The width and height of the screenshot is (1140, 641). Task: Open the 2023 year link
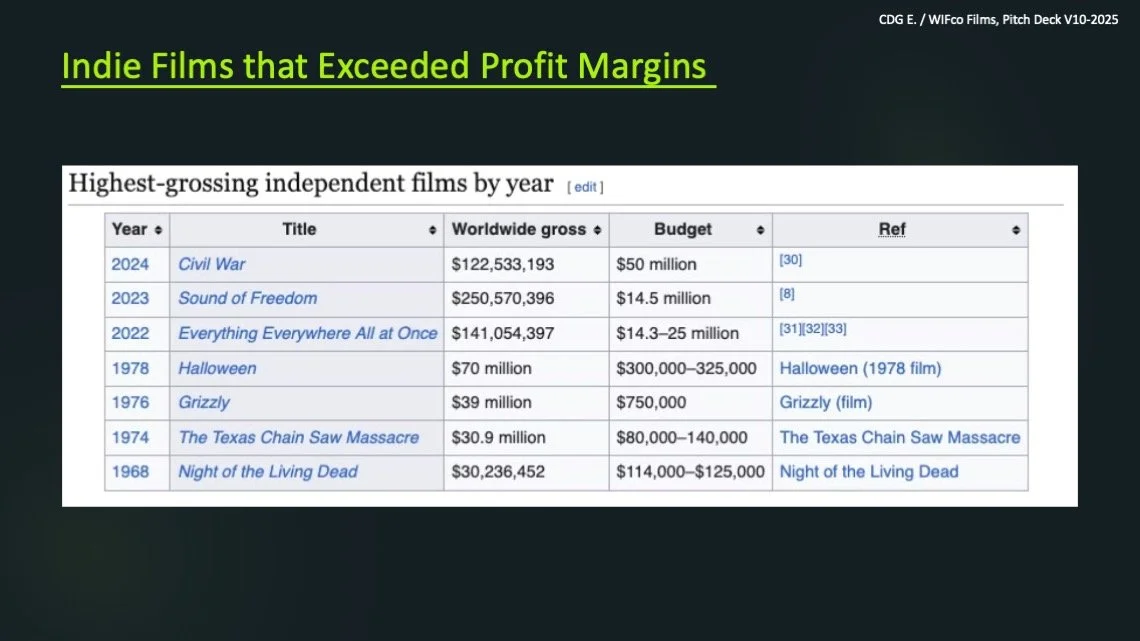(130, 298)
